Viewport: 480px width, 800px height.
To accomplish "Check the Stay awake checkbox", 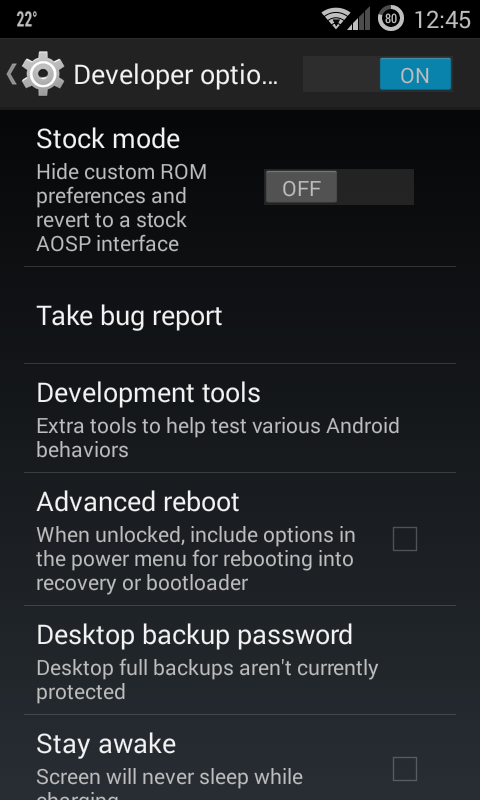I will (x=405, y=769).
